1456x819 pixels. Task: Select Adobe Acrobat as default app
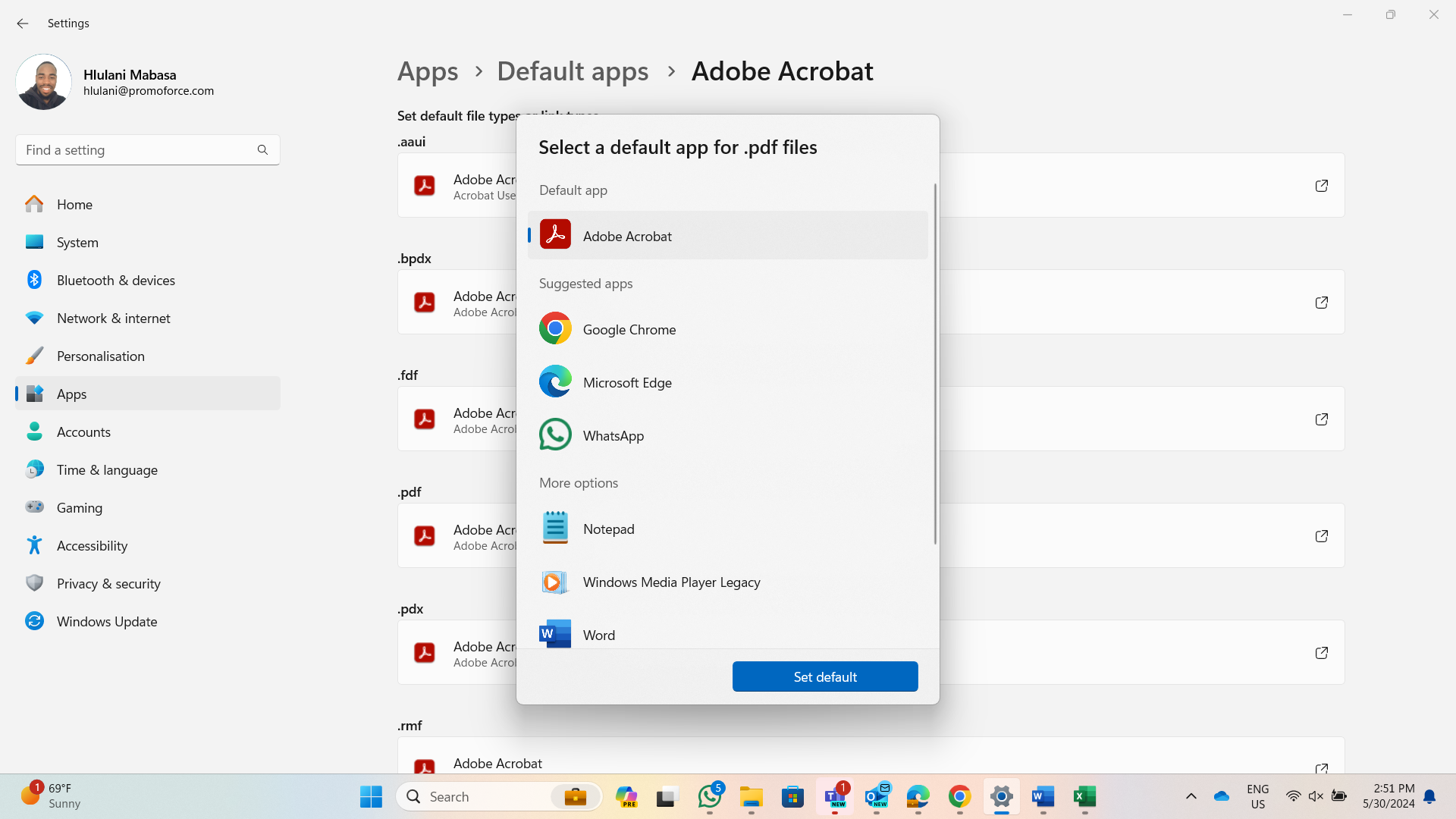tap(727, 236)
